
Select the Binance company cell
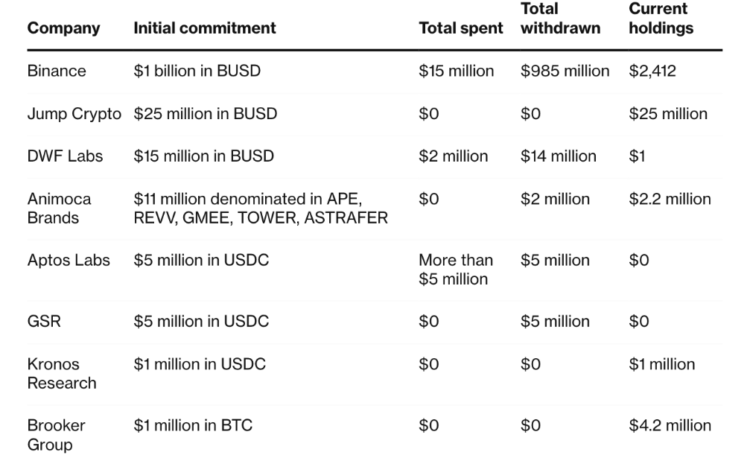pyautogui.click(x=56, y=71)
